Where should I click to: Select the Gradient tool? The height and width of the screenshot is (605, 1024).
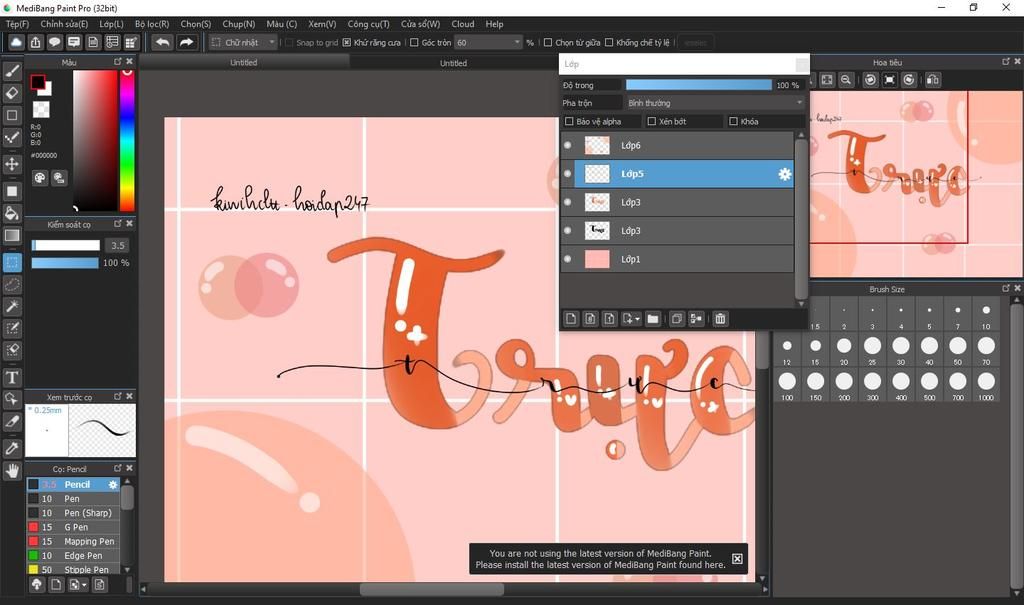[12, 235]
